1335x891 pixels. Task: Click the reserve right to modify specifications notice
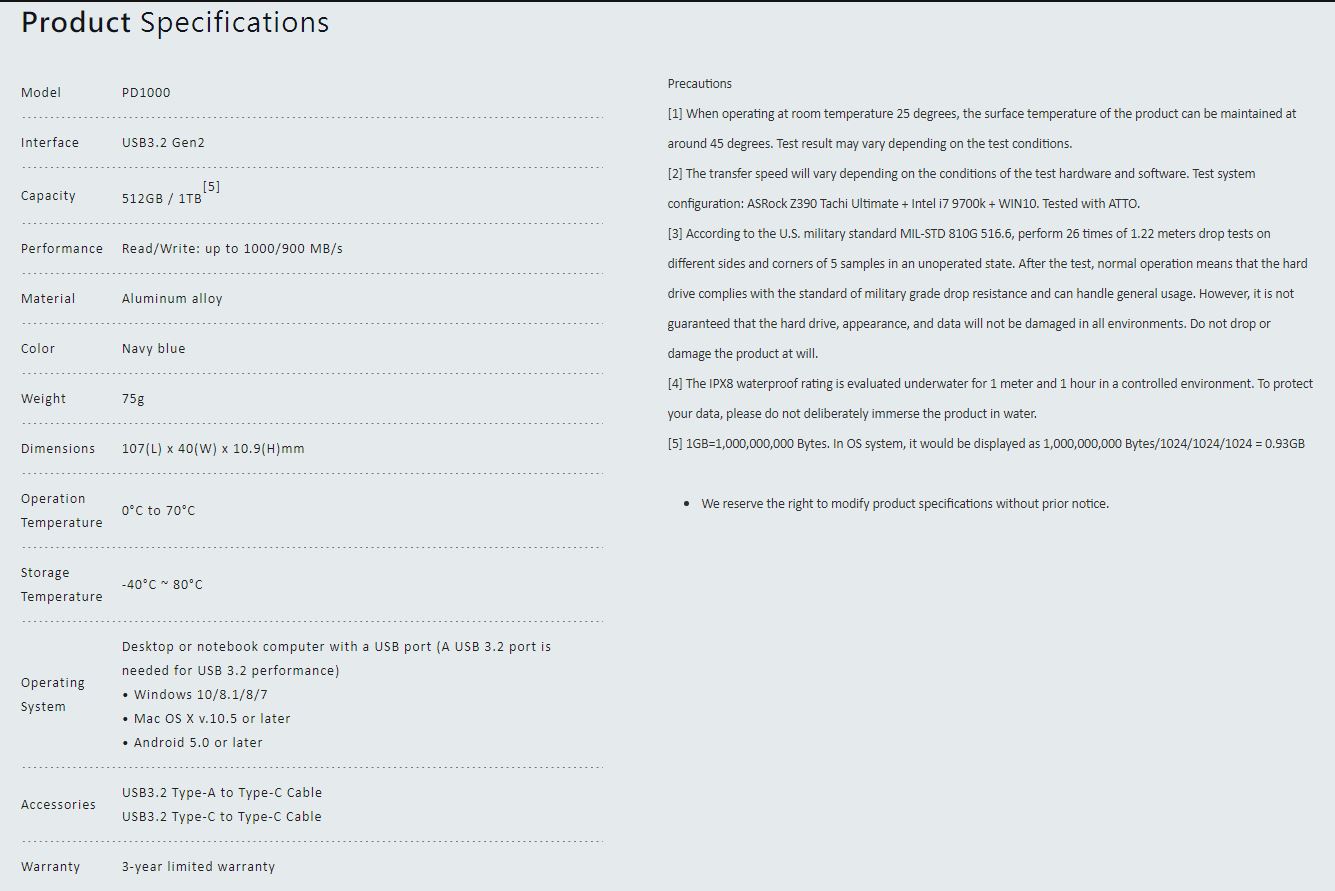click(905, 504)
